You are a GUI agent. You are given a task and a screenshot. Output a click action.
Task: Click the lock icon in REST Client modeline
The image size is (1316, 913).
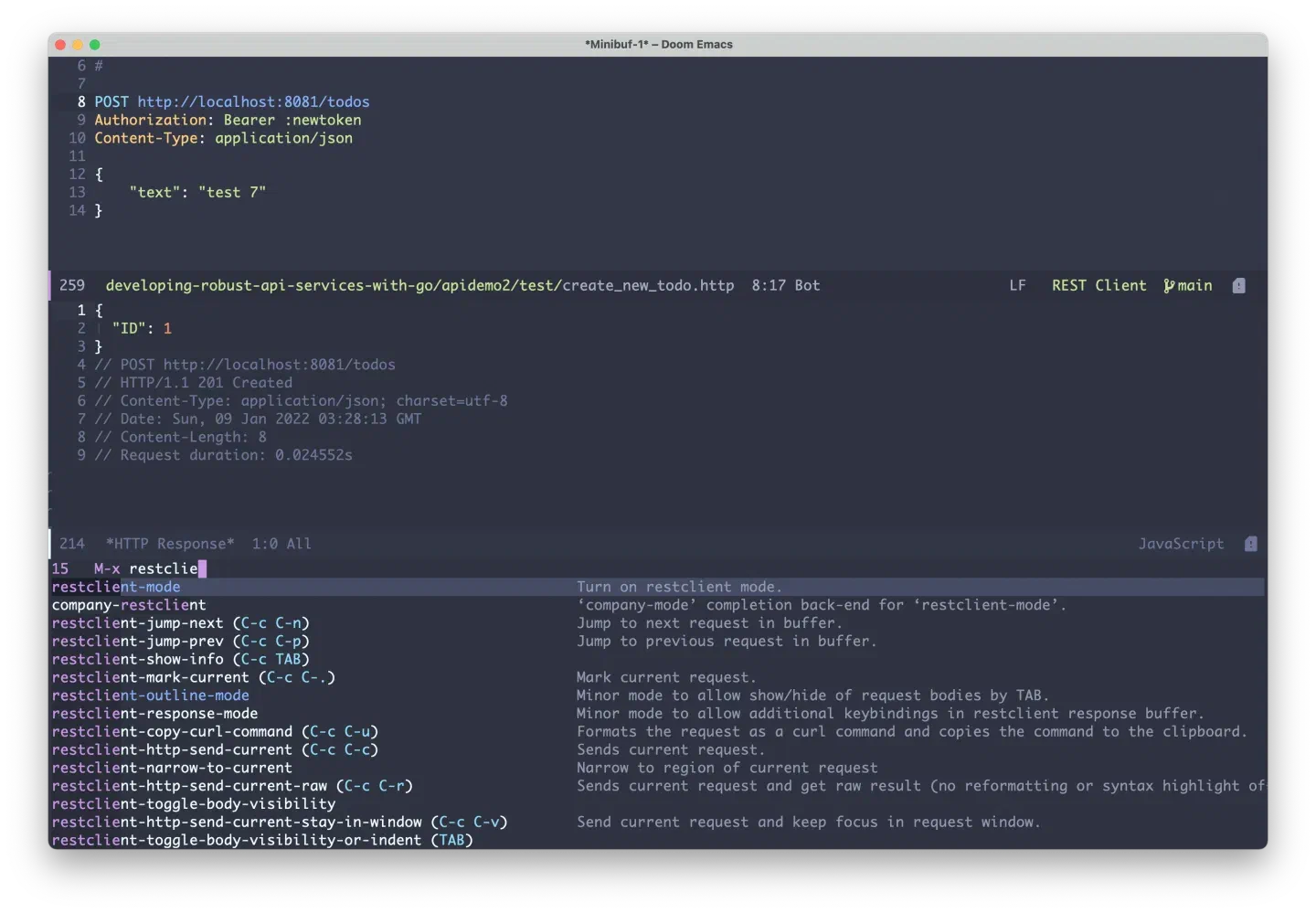click(x=1238, y=286)
